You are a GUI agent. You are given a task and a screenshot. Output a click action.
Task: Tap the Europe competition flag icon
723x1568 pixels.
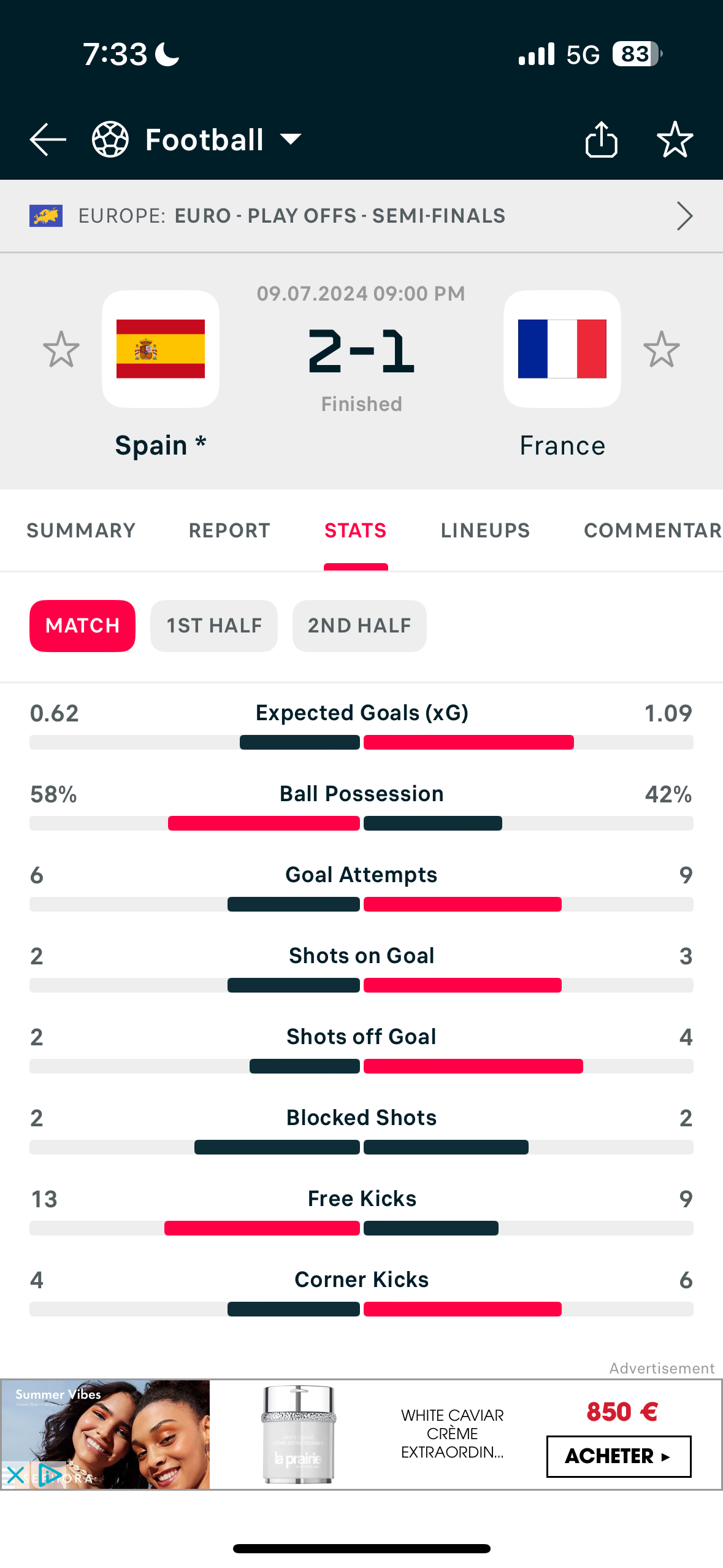point(46,216)
